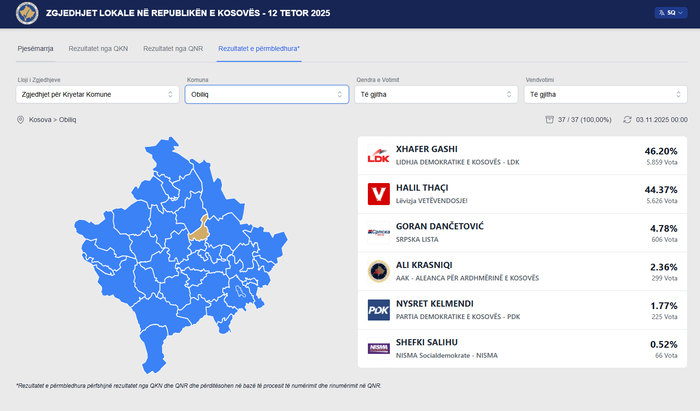Click the Vetëvendosje red V logo
700x411 pixels.
point(379,194)
